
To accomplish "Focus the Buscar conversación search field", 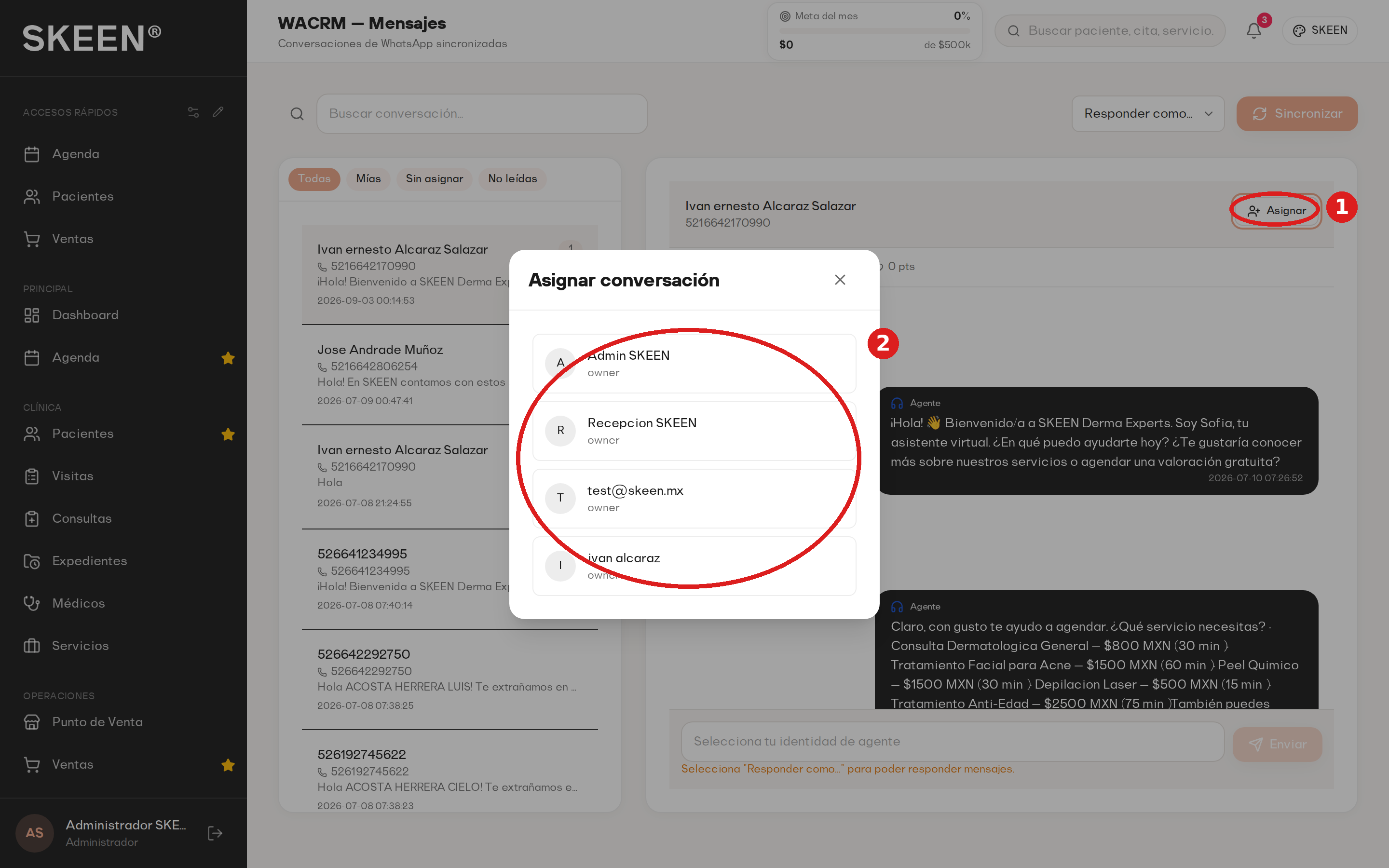I will click(x=482, y=114).
